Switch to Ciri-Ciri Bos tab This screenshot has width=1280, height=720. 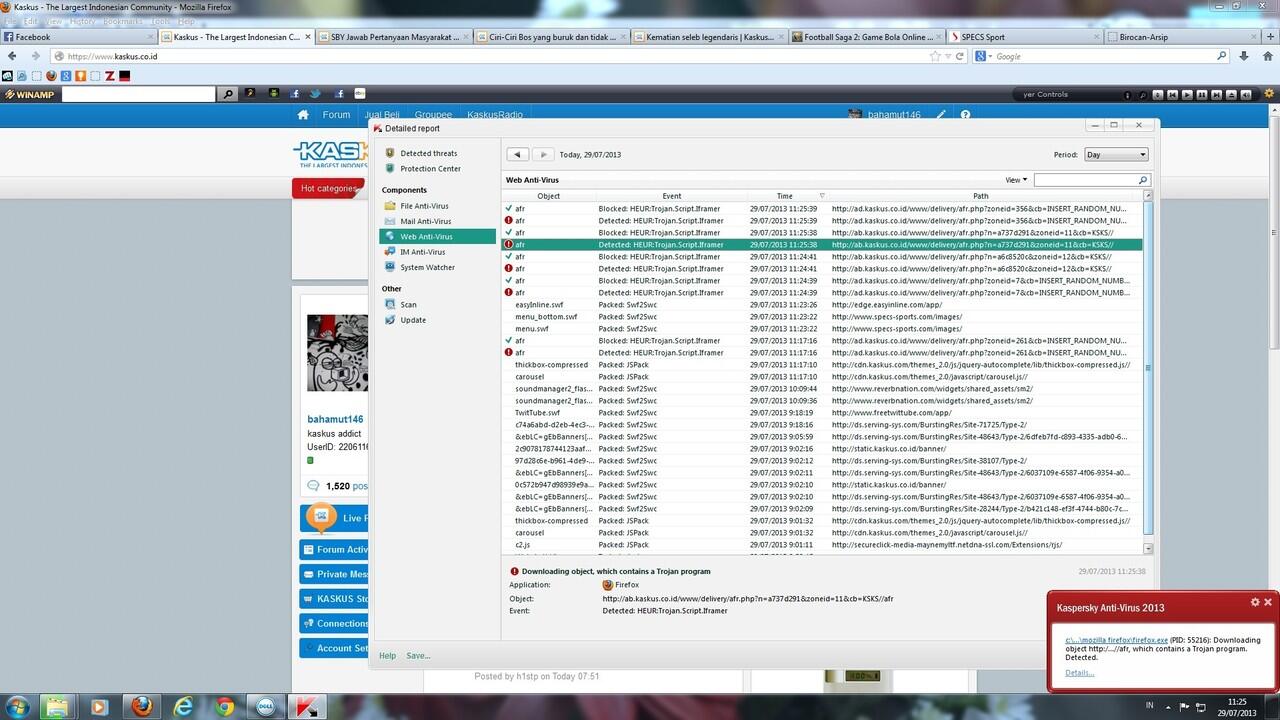pos(552,37)
